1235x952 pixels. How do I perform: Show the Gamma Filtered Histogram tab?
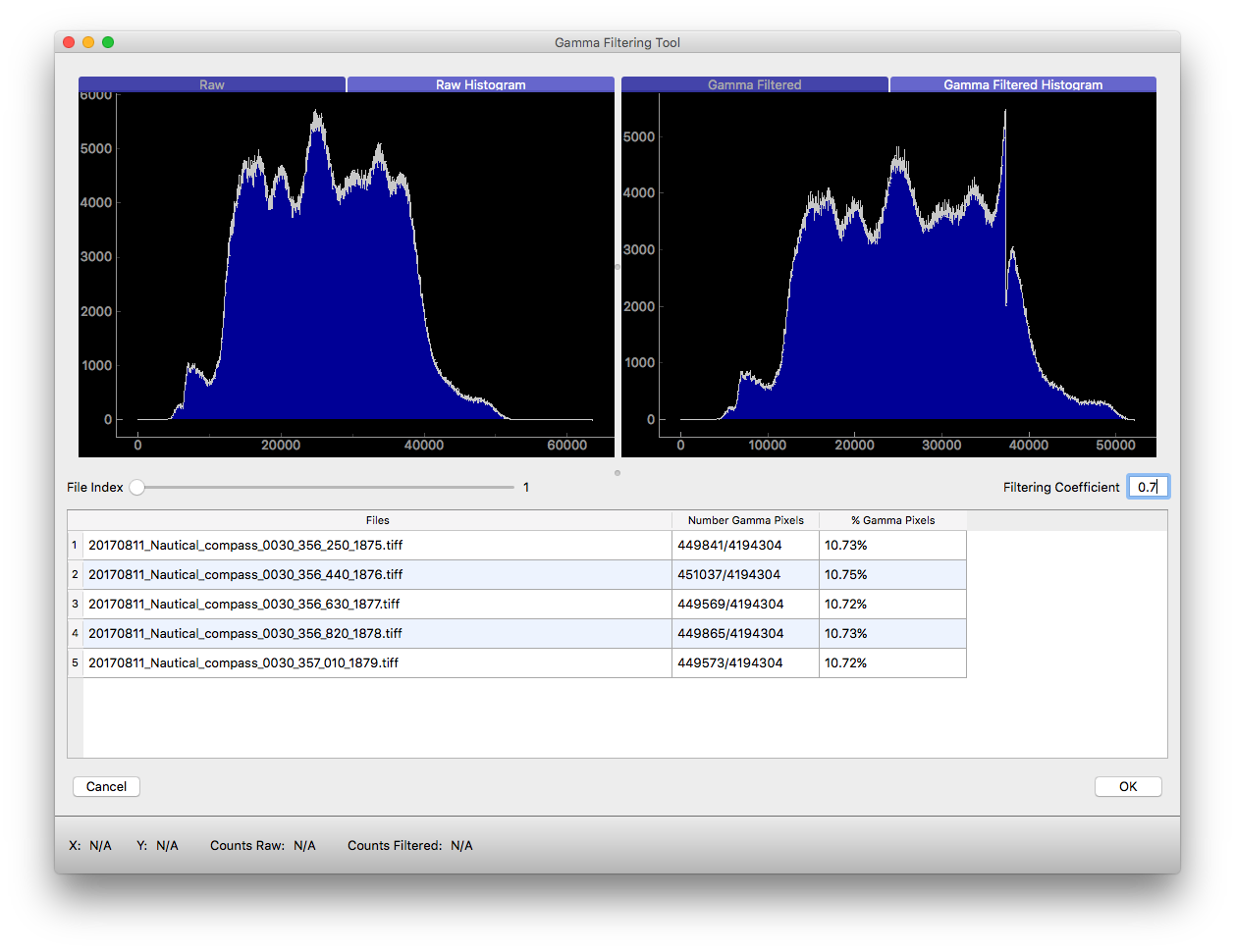pyautogui.click(x=1023, y=84)
